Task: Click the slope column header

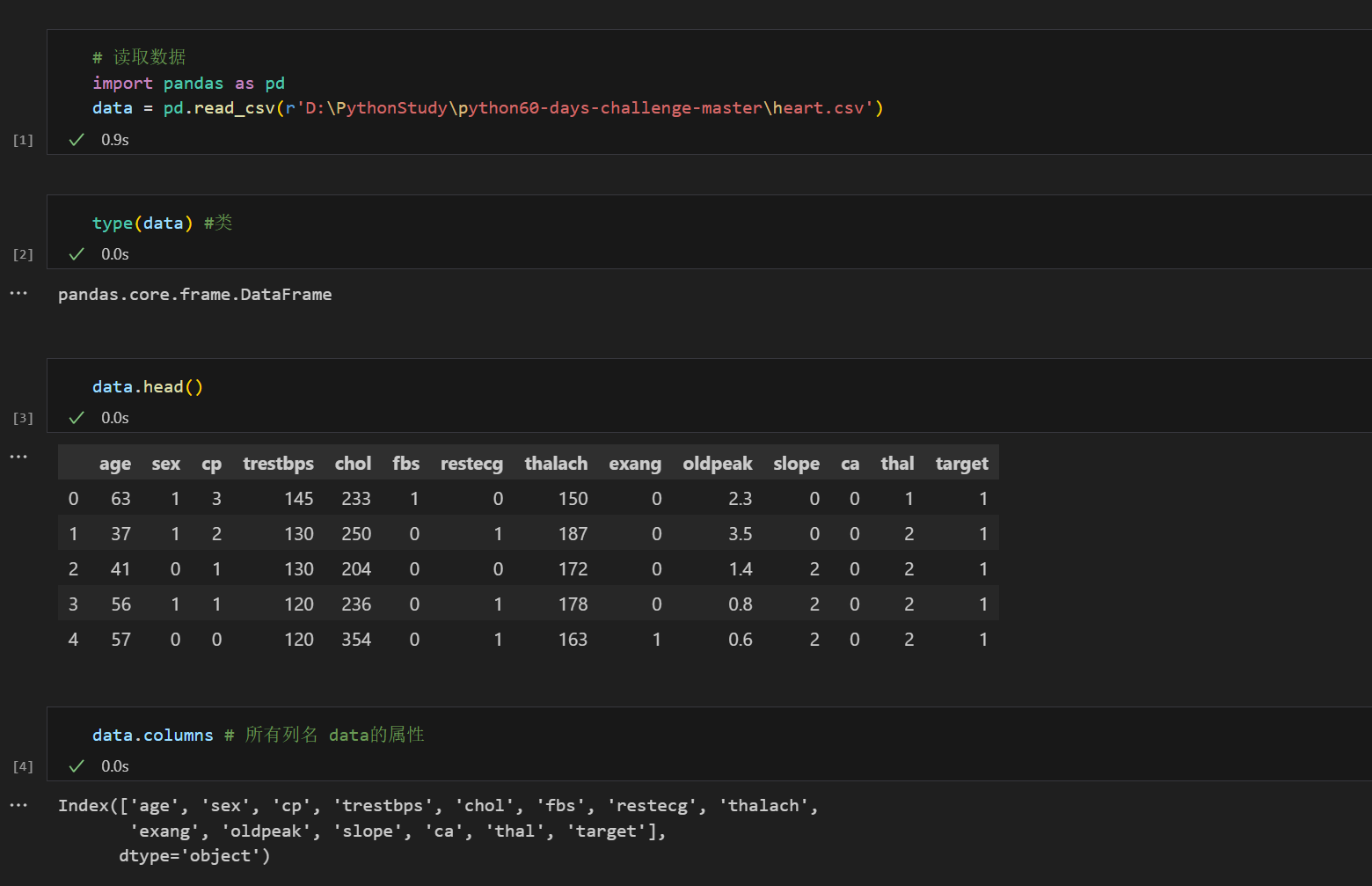Action: pos(797,464)
